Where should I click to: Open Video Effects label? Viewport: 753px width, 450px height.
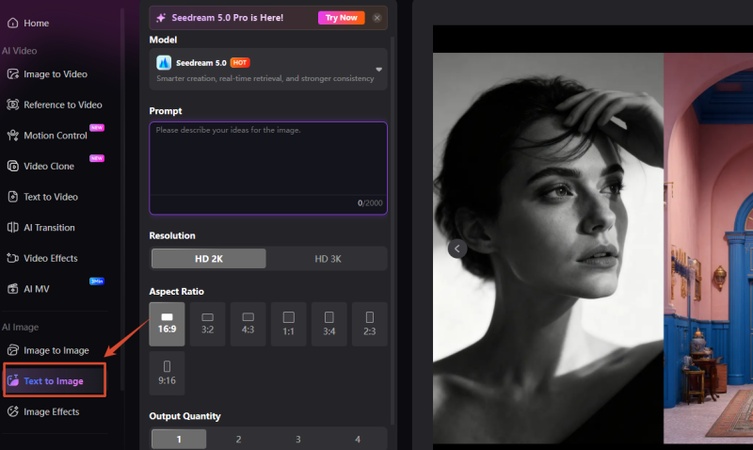click(50, 258)
